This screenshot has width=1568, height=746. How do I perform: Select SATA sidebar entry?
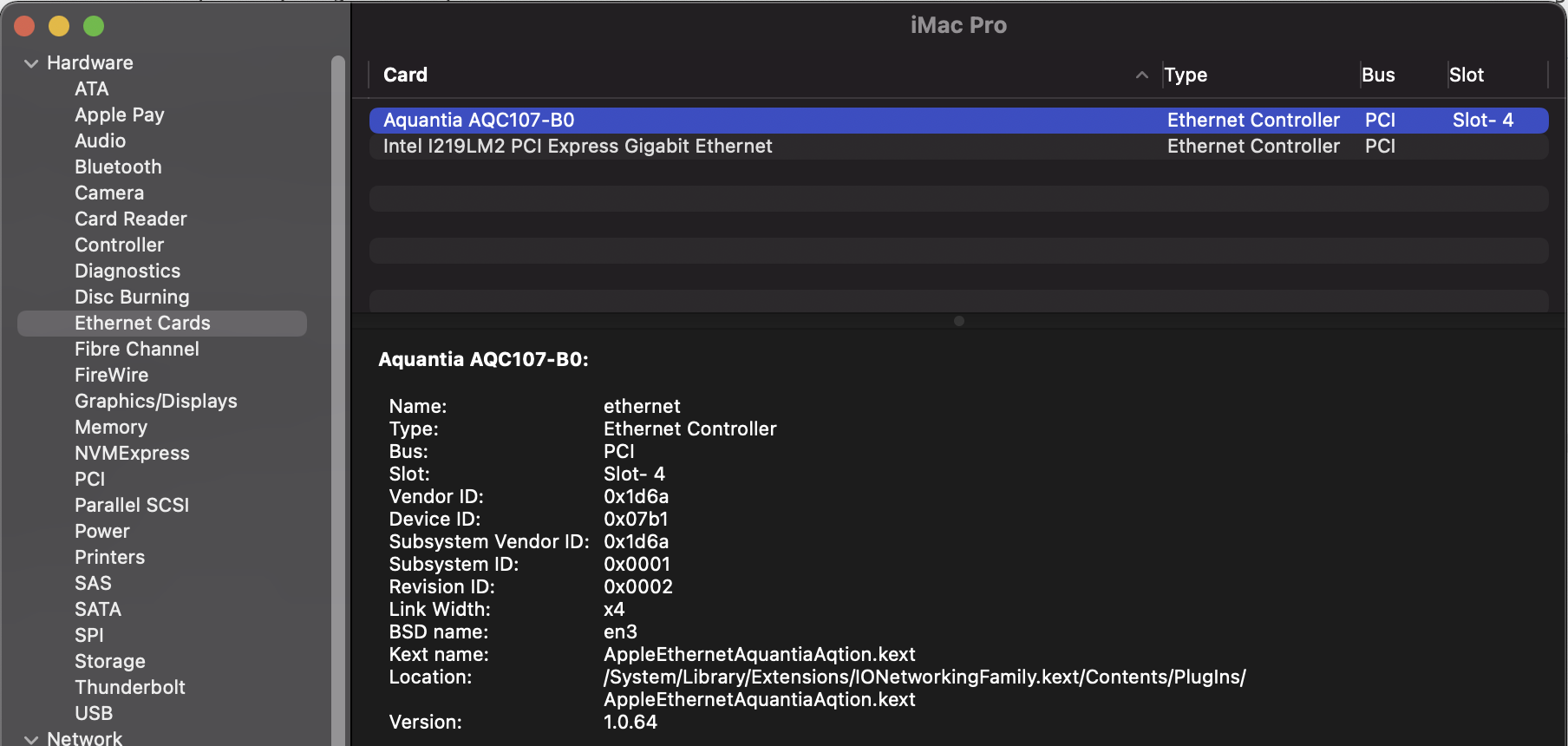98,610
